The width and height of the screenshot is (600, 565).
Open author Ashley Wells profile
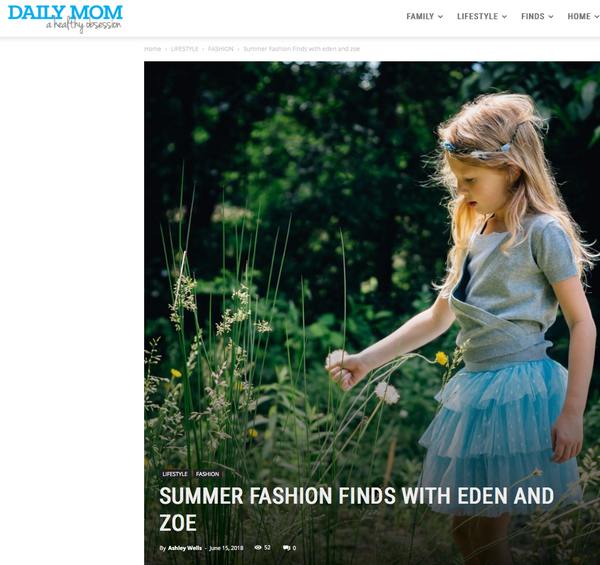pyautogui.click(x=185, y=548)
